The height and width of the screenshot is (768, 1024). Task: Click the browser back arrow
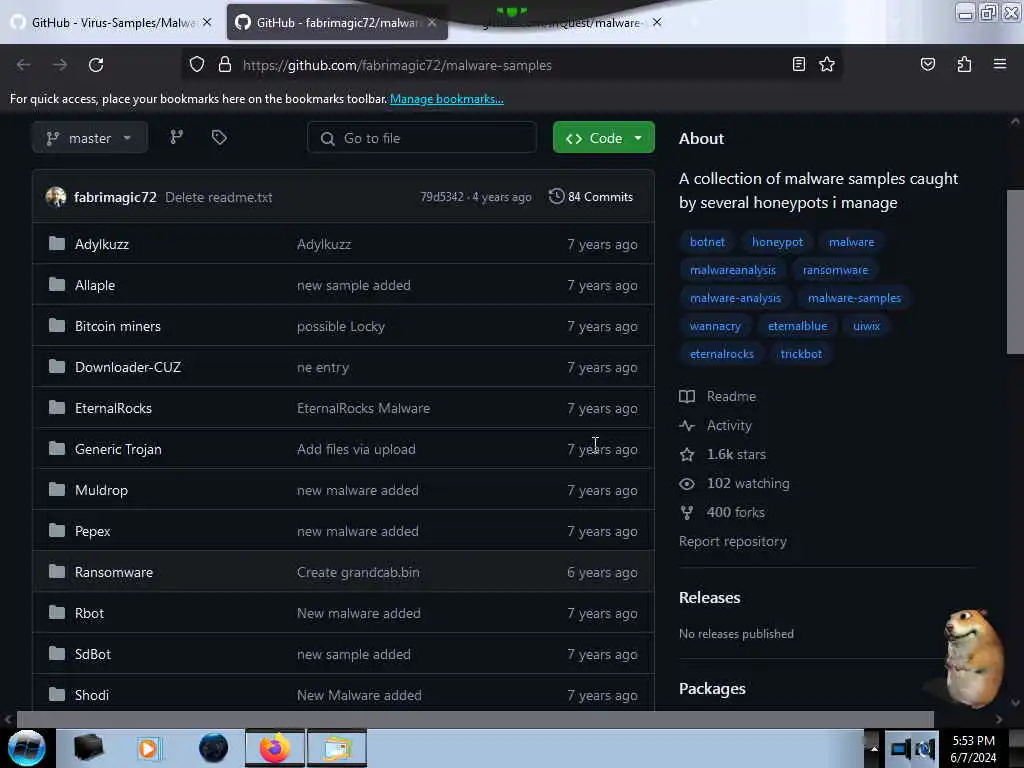point(24,65)
